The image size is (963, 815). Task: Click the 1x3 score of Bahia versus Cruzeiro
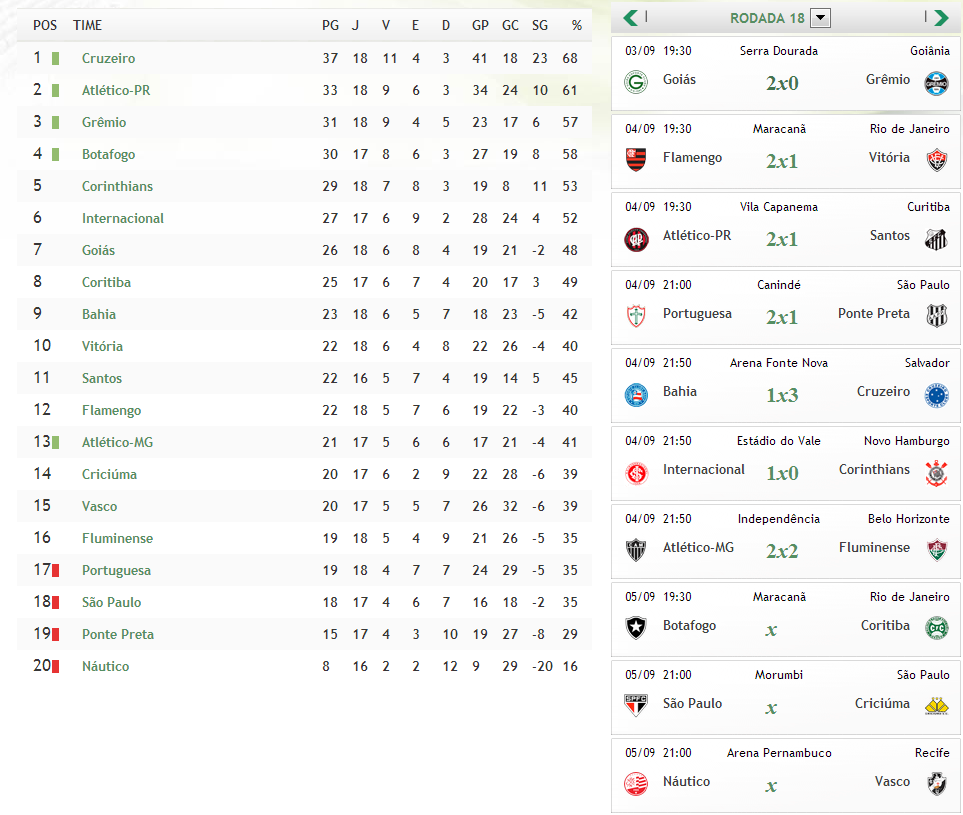(782, 395)
